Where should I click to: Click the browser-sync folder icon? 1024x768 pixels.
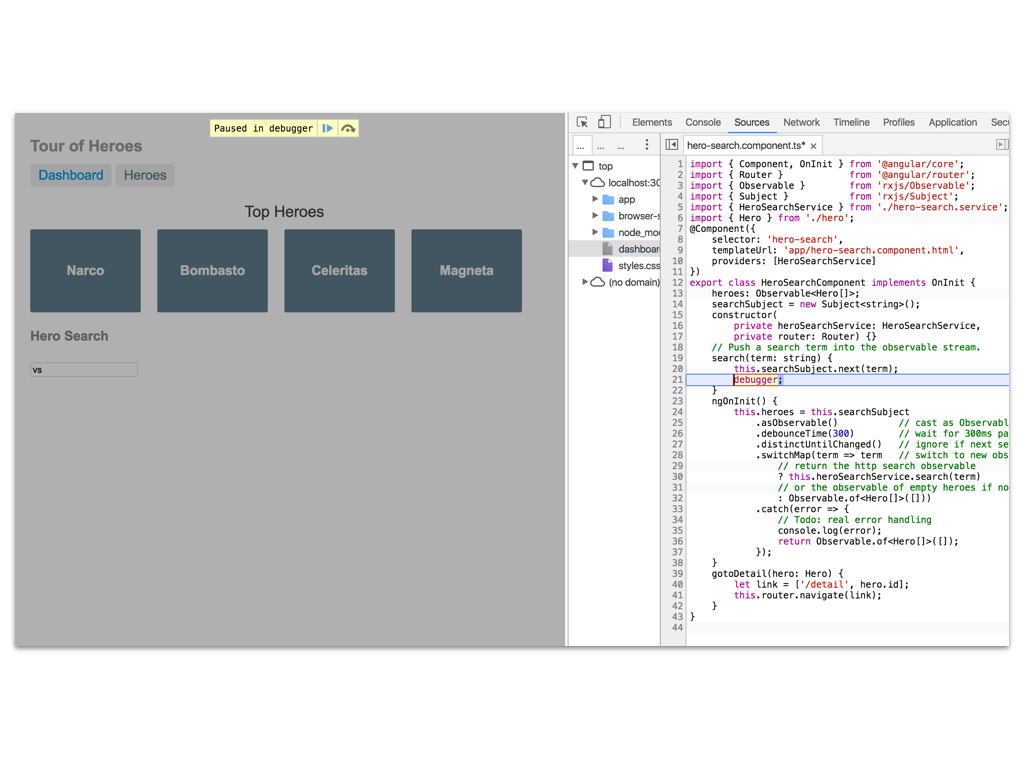point(608,216)
